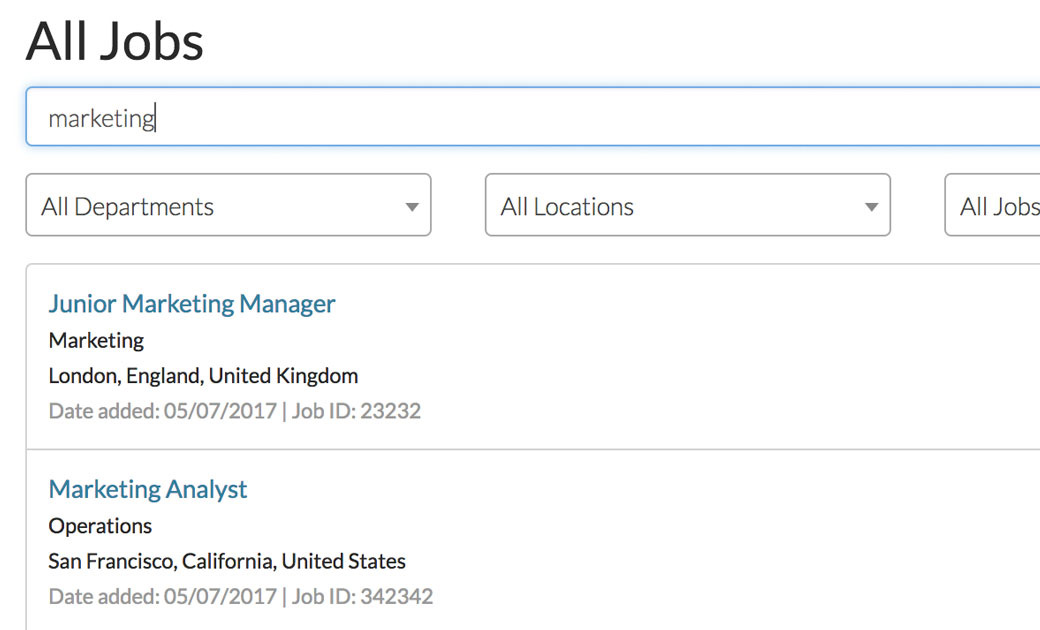The width and height of the screenshot is (1040, 630).
Task: Click the marketing search input field
Action: click(x=530, y=117)
